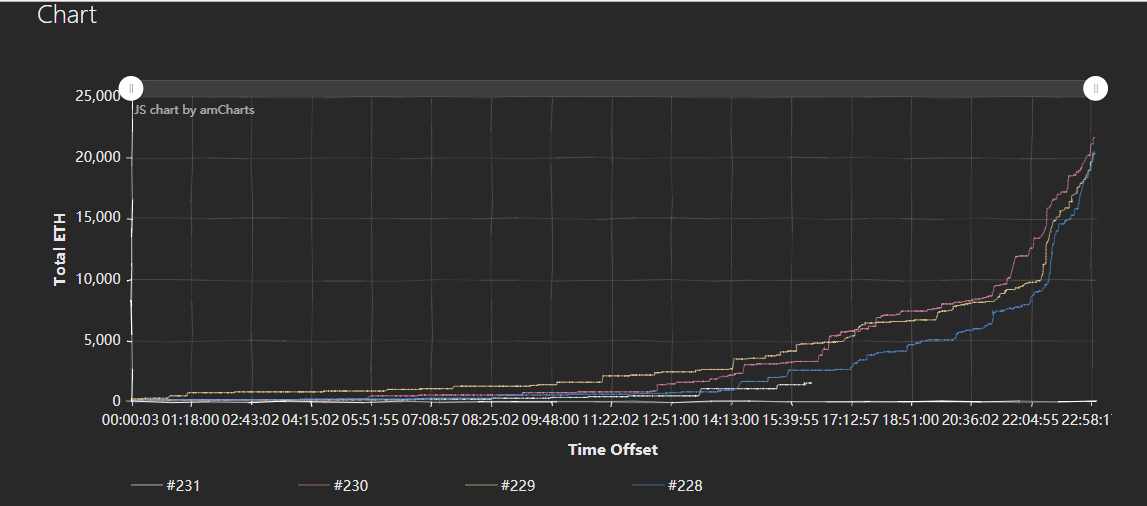Image resolution: width=1147 pixels, height=506 pixels.
Task: Click the left scrollbar grip handle
Action: [131, 88]
